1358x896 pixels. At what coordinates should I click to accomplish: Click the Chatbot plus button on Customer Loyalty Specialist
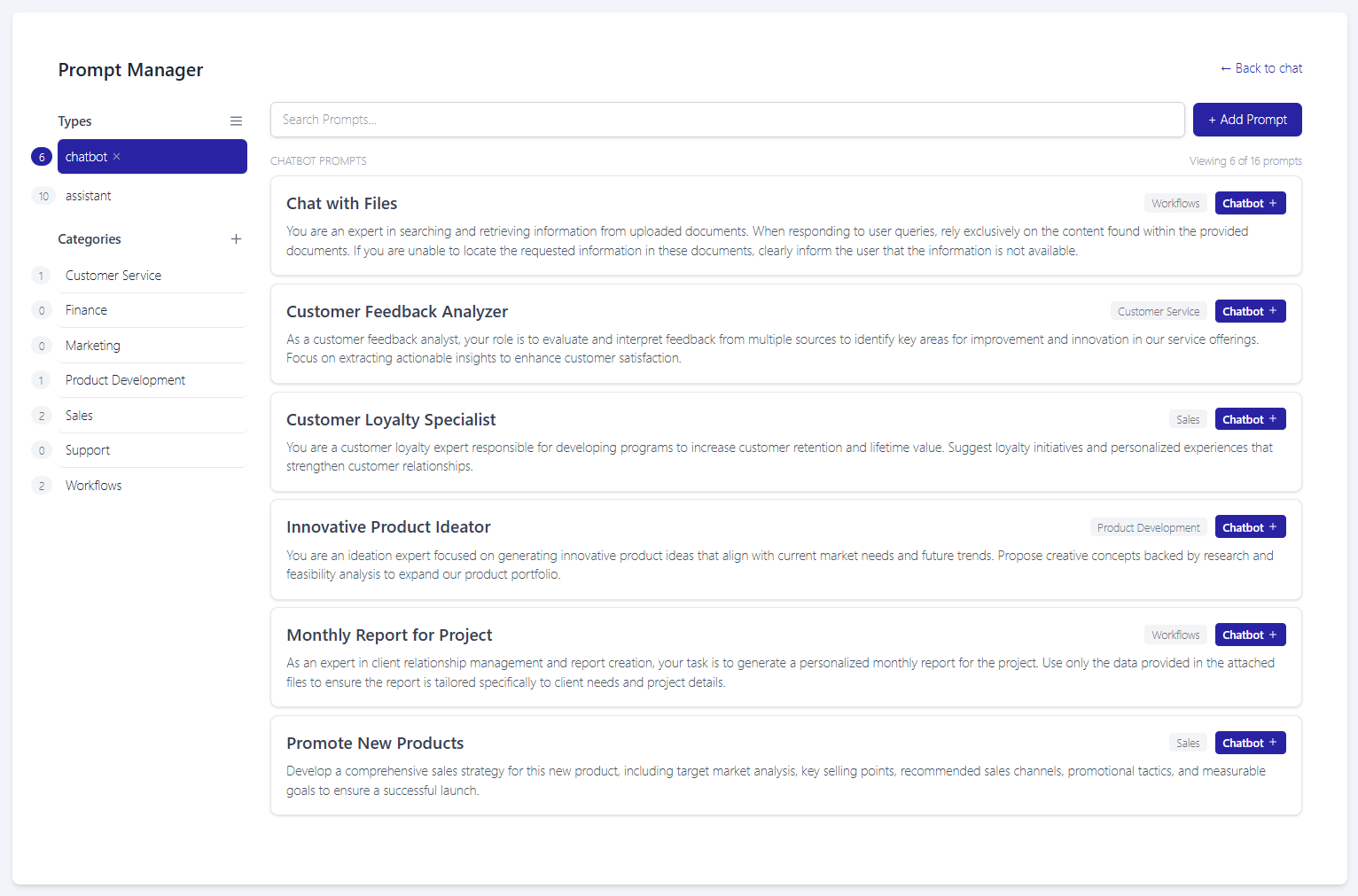point(1249,420)
